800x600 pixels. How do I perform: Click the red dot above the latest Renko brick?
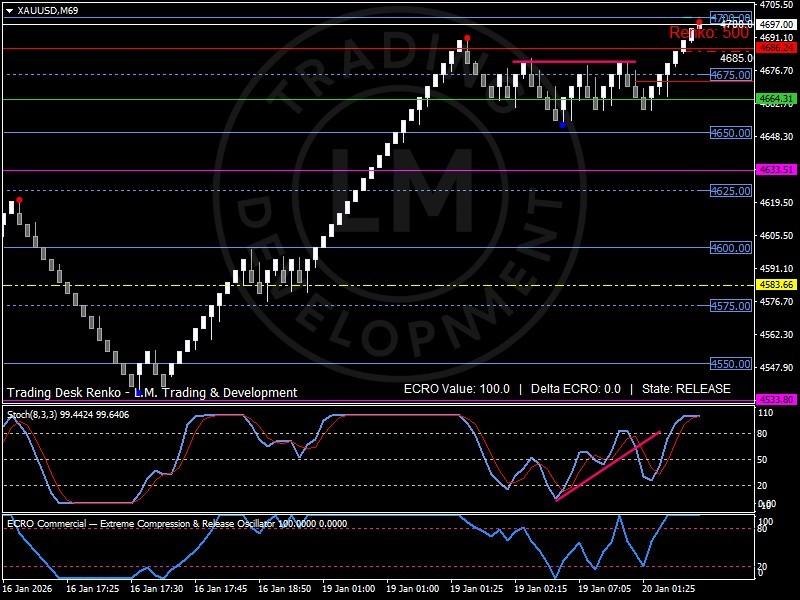tap(699, 21)
